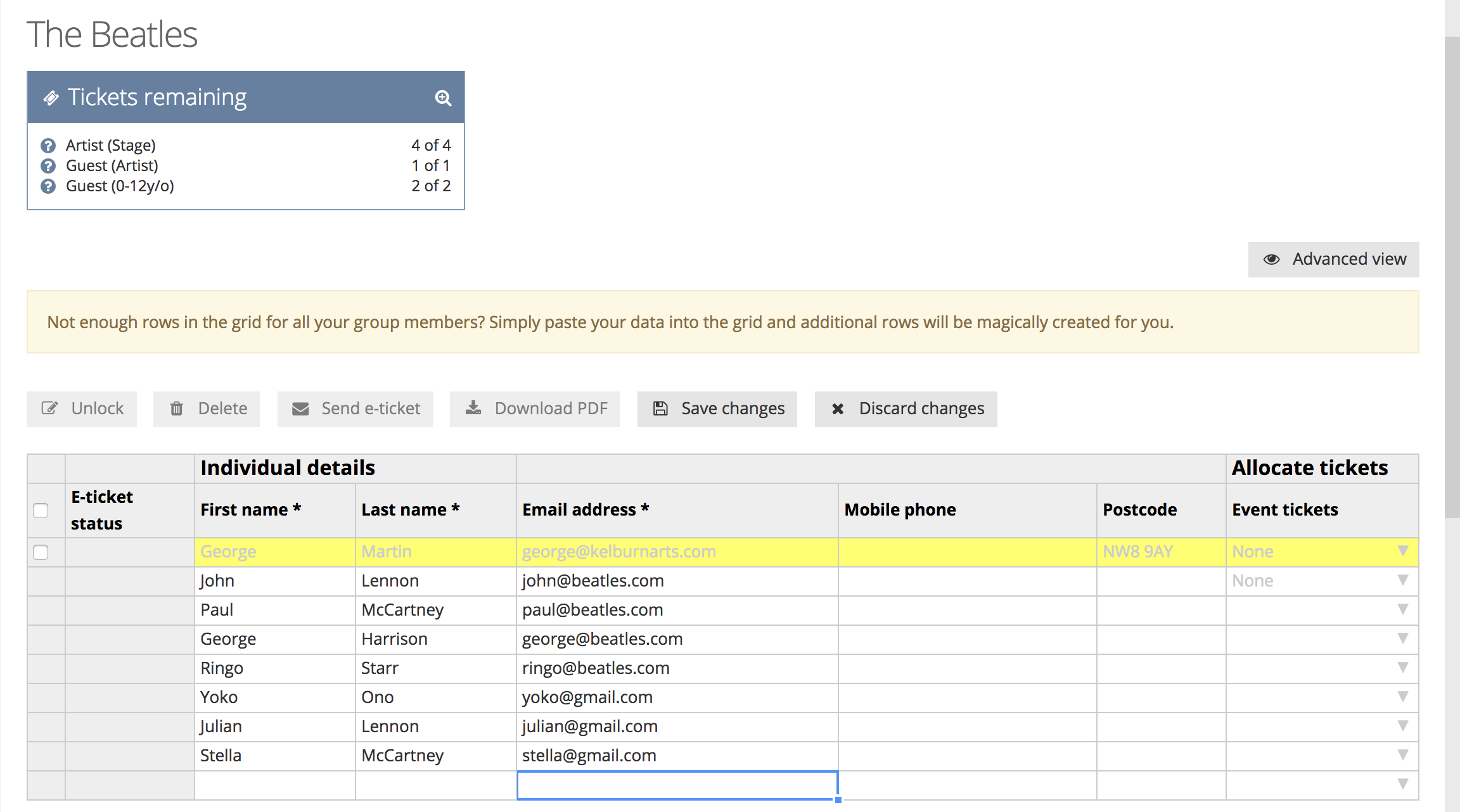Viewport: 1460px width, 812px height.
Task: Select the NW8 9AY postcode cell
Action: [1161, 552]
